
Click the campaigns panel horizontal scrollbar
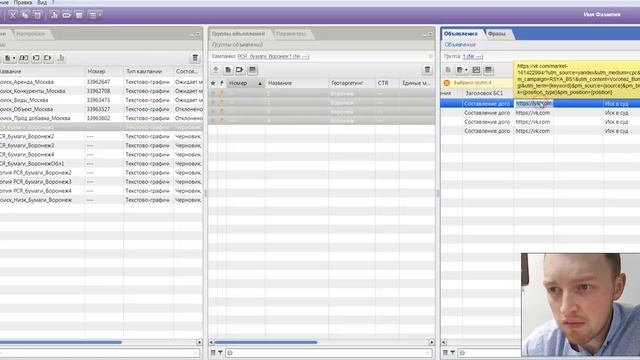[60, 342]
